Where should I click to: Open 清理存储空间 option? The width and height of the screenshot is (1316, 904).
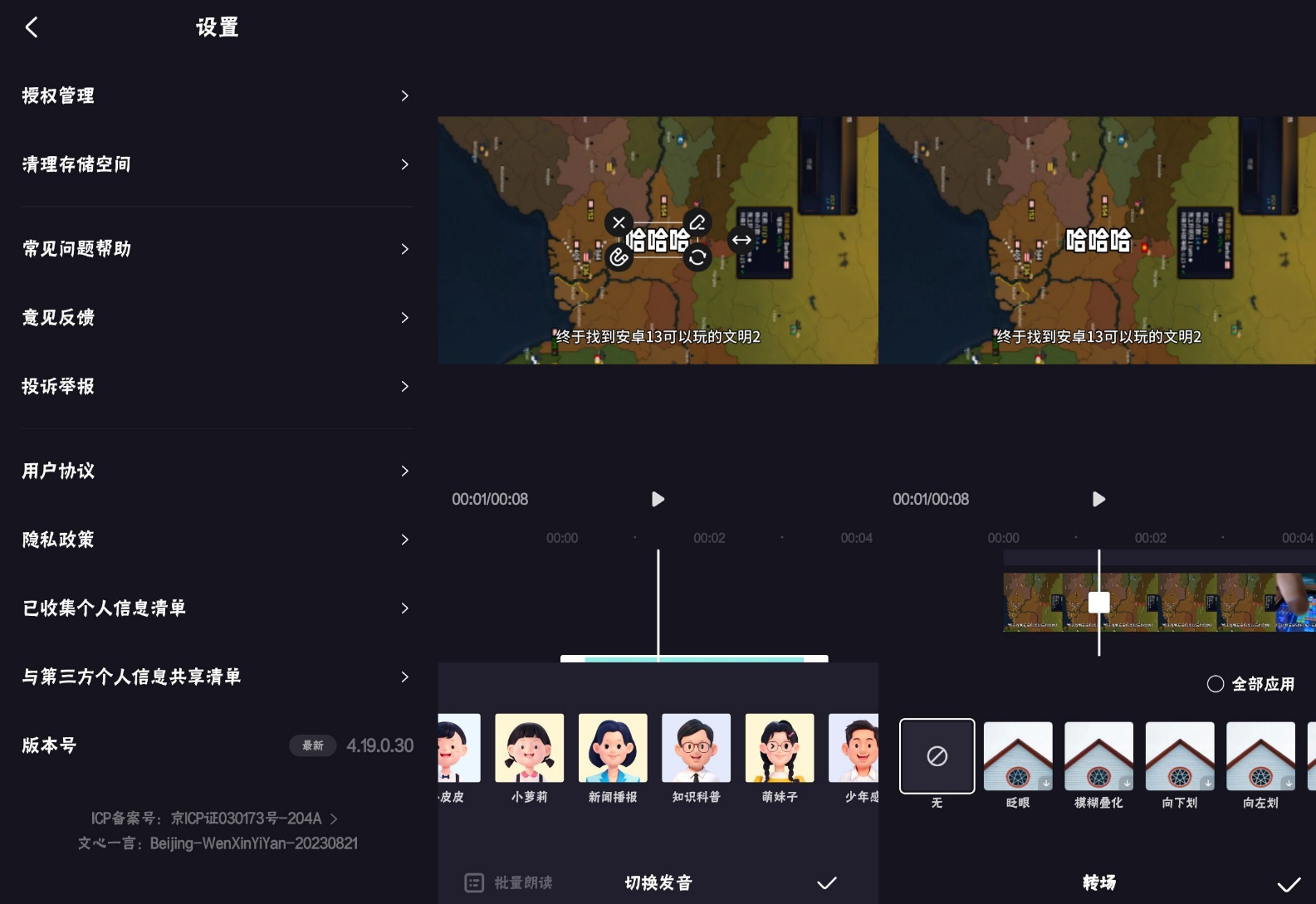[218, 164]
